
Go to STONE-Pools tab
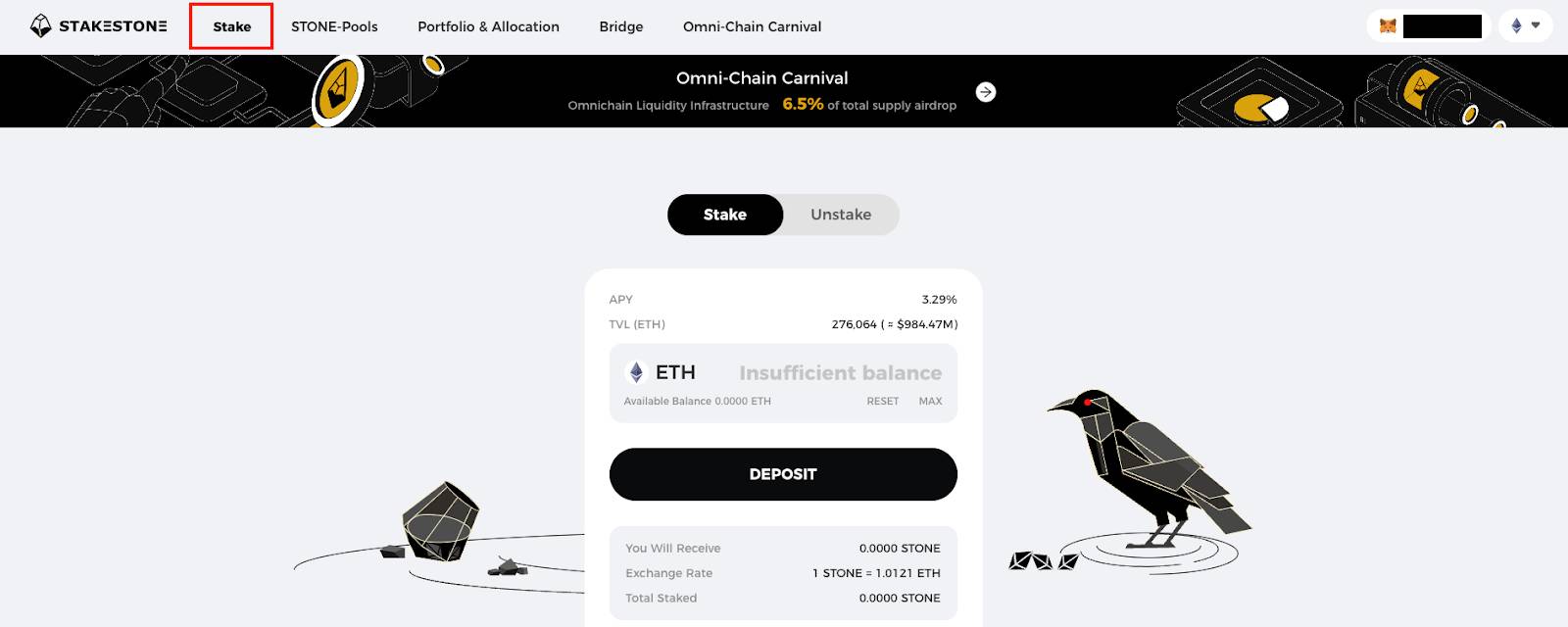pos(334,26)
